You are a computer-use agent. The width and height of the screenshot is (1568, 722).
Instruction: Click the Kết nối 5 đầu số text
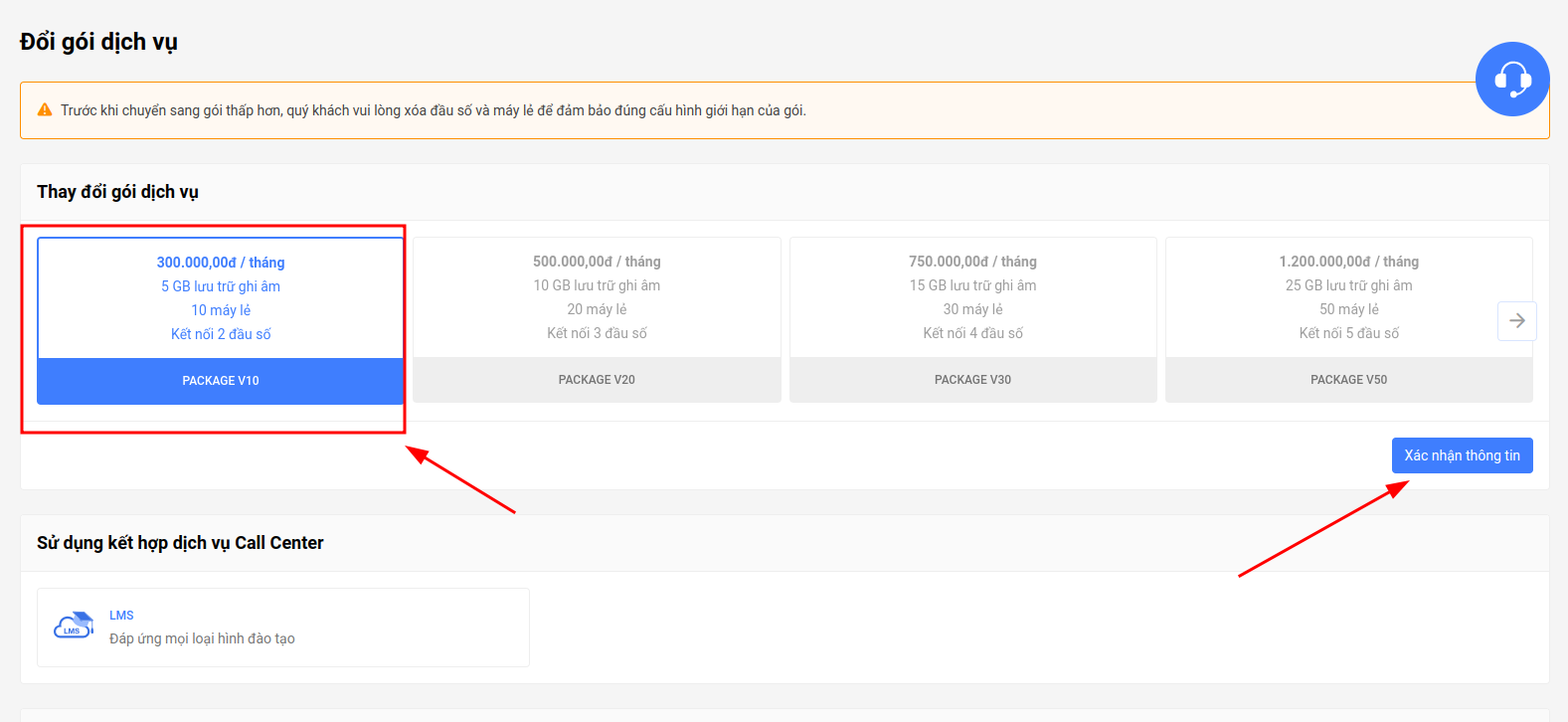tap(1349, 333)
